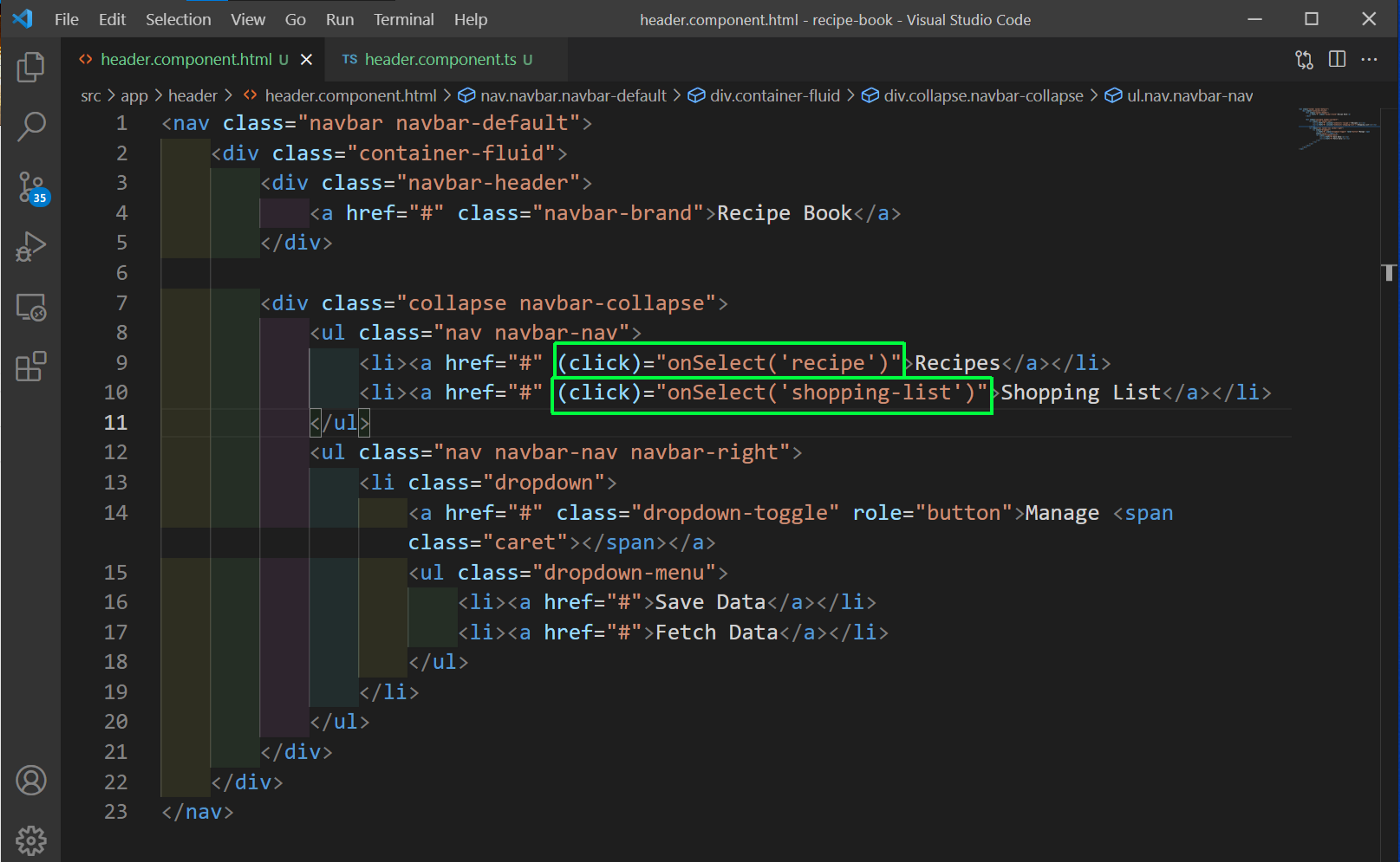Open the Terminal menu
This screenshot has width=1400, height=862.
[406, 19]
